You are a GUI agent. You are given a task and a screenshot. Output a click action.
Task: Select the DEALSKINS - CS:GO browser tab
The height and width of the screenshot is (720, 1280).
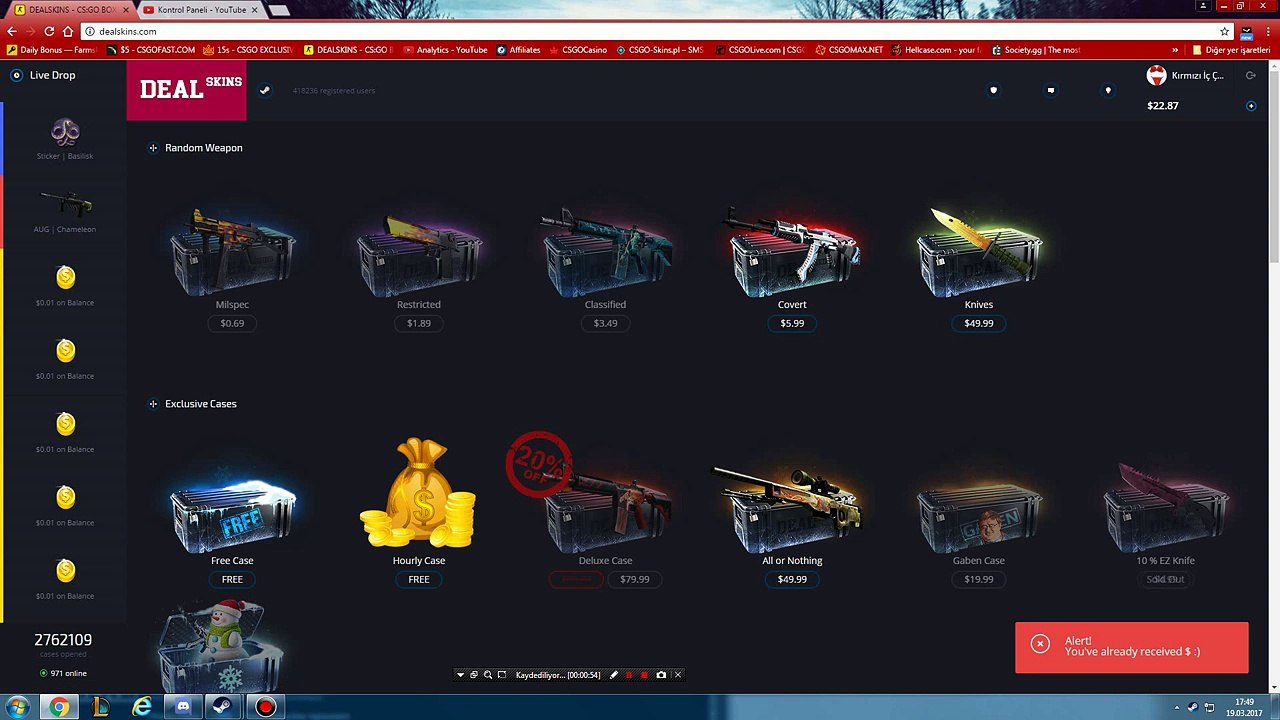point(68,10)
